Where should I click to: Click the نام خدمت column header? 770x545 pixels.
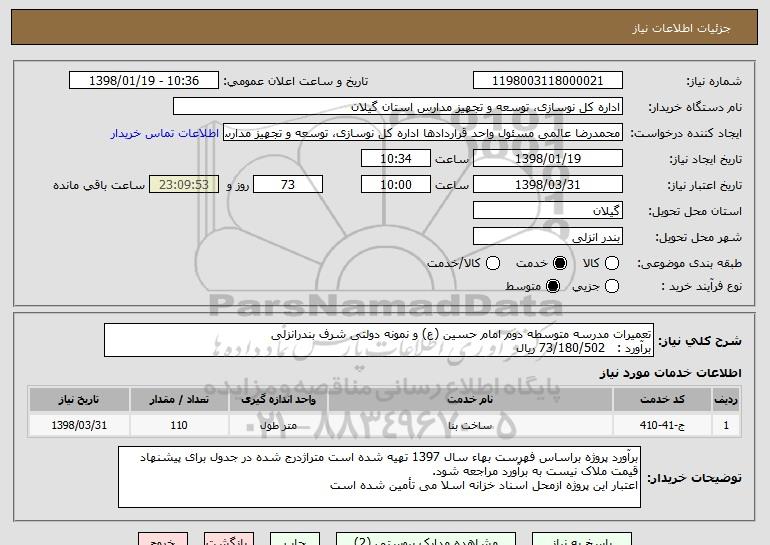point(470,400)
